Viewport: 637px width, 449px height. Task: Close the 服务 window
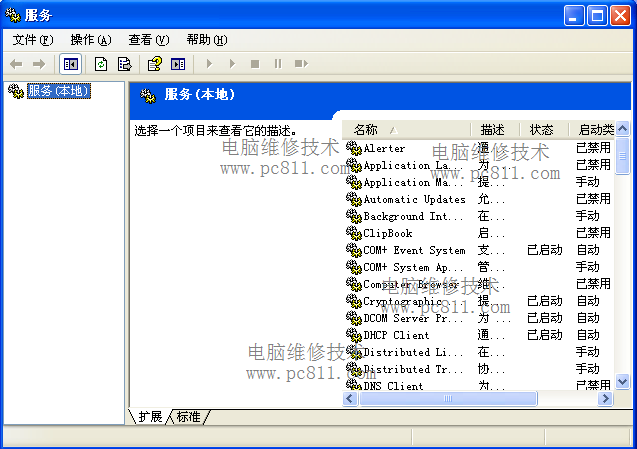[621, 16]
